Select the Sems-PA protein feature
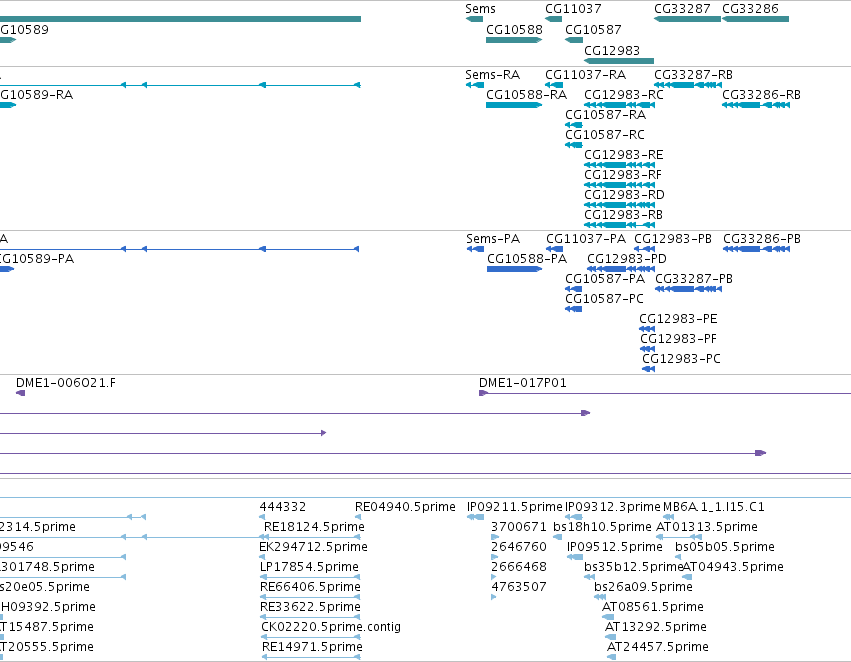Screen dimensions: 851x662 pos(493,239)
